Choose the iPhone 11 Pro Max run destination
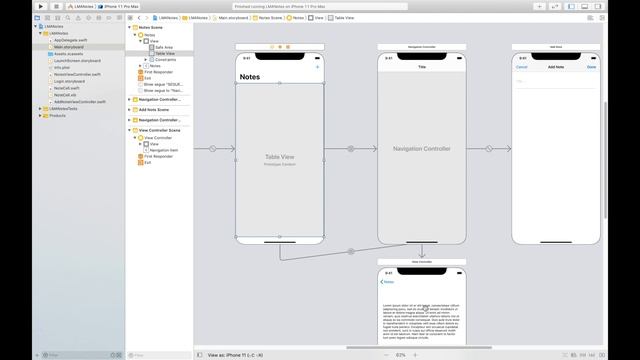640x360 pixels. click(x=118, y=7)
